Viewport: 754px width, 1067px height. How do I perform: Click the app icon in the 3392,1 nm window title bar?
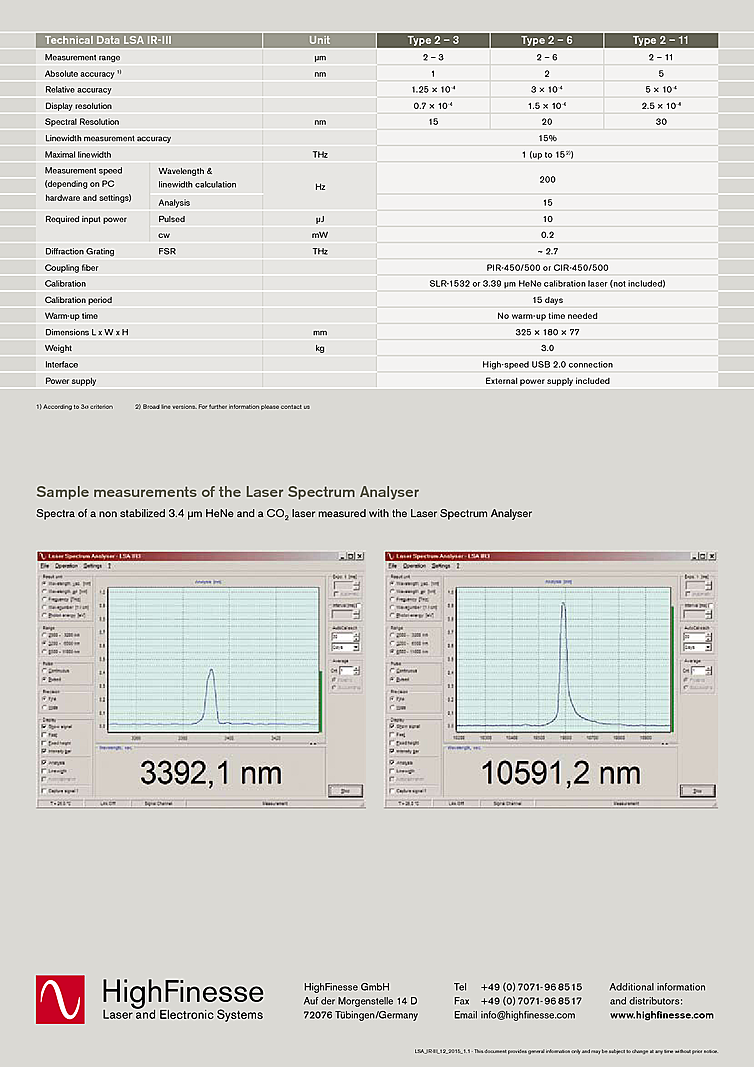pyautogui.click(x=42, y=556)
